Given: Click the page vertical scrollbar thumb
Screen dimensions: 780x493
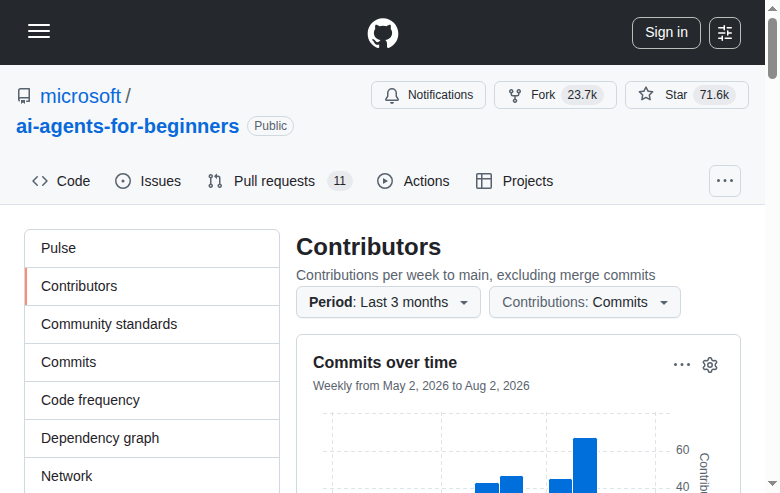Looking at the screenshot, I should [x=772, y=48].
